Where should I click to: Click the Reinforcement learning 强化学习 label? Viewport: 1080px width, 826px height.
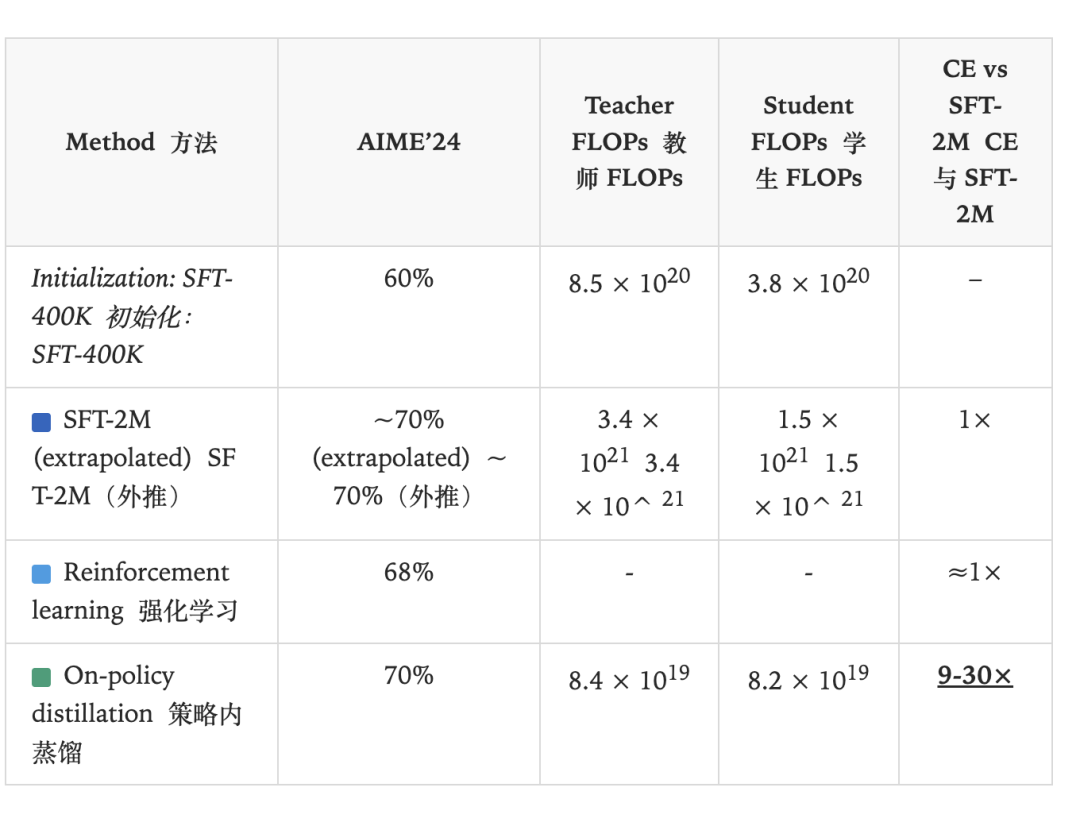pos(135,591)
